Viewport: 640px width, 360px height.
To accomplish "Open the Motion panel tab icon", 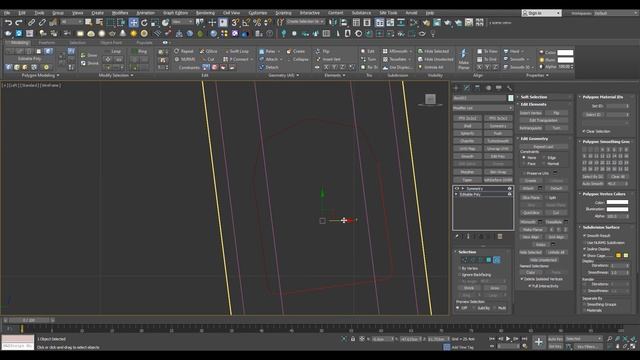I will 488,88.
